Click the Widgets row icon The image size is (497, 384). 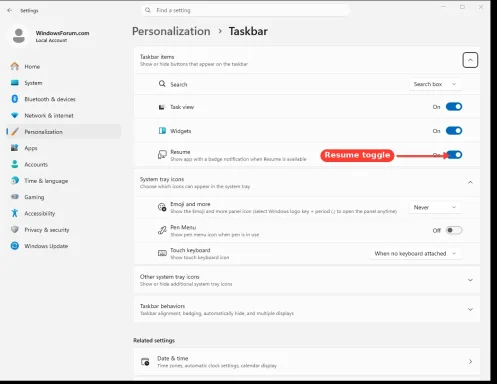click(x=162, y=131)
